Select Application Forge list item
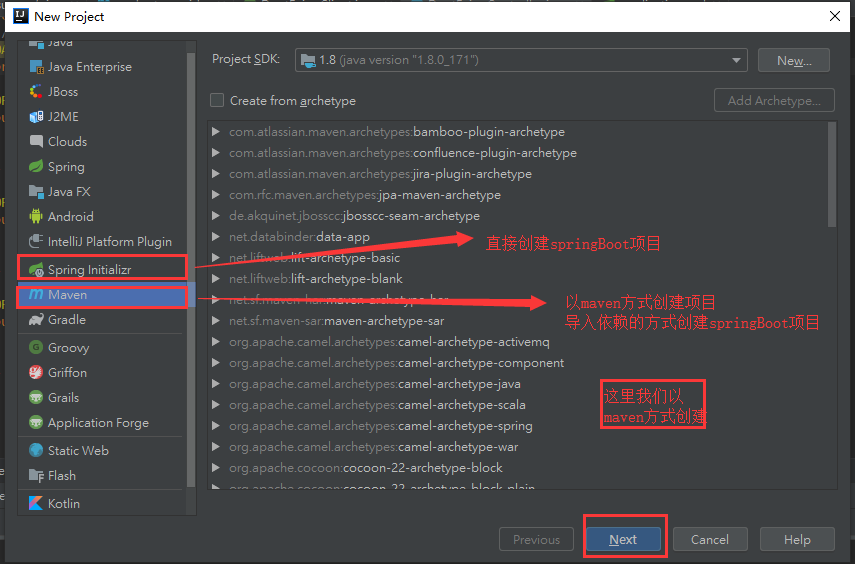This screenshot has height=564, width=855. coord(102,423)
